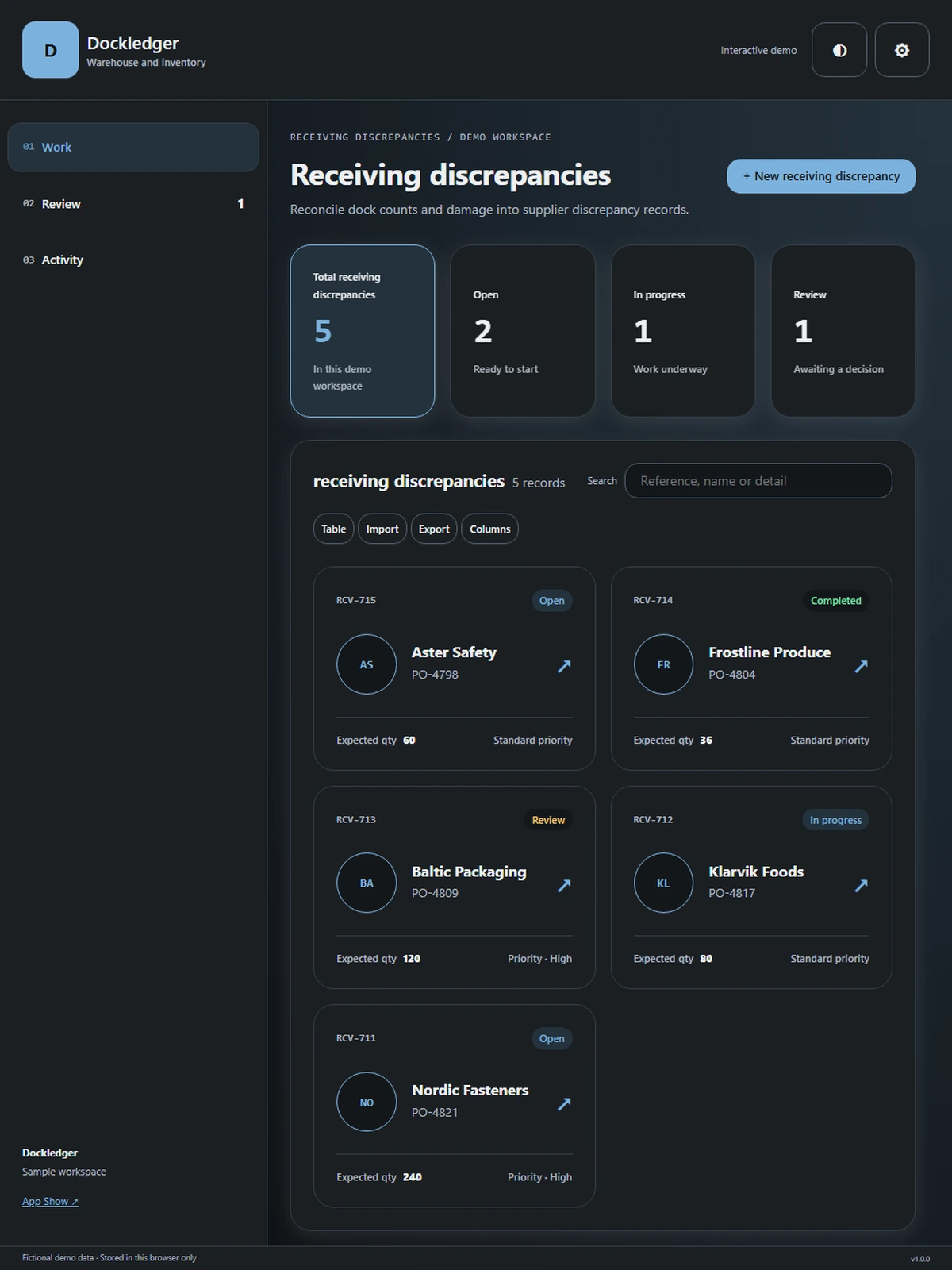
Task: Click Expected qty 240 value
Action: 412,1177
